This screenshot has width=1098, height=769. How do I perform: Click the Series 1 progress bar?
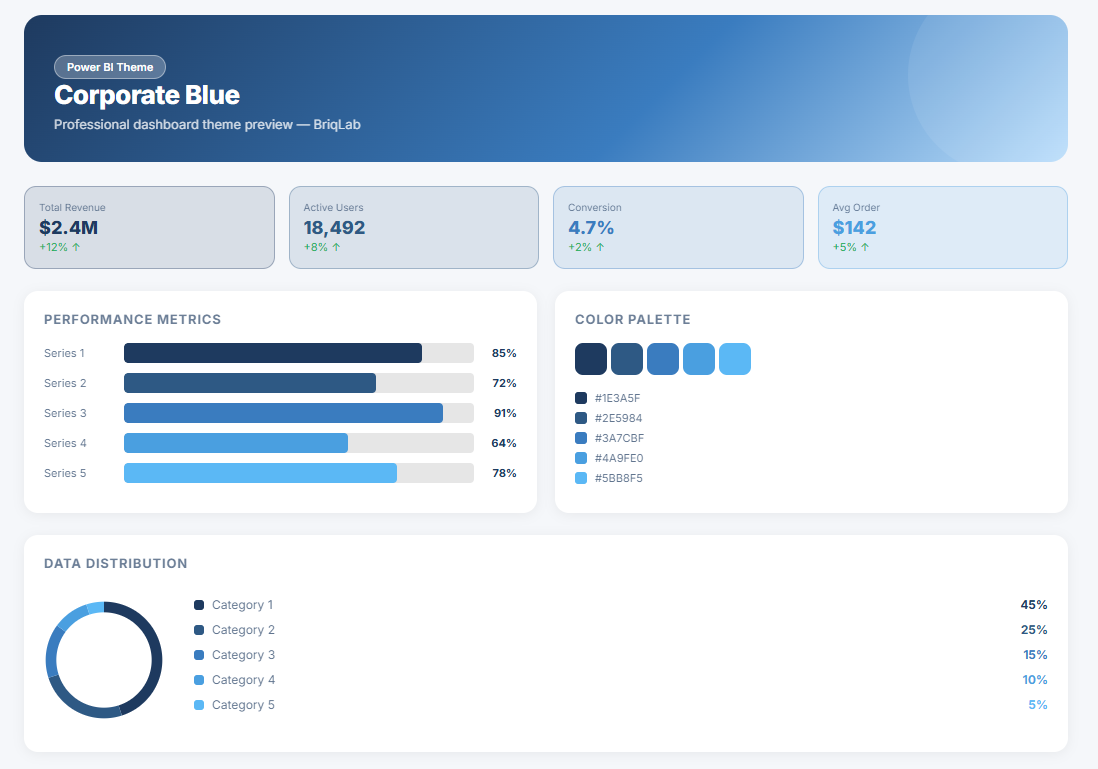click(x=273, y=353)
